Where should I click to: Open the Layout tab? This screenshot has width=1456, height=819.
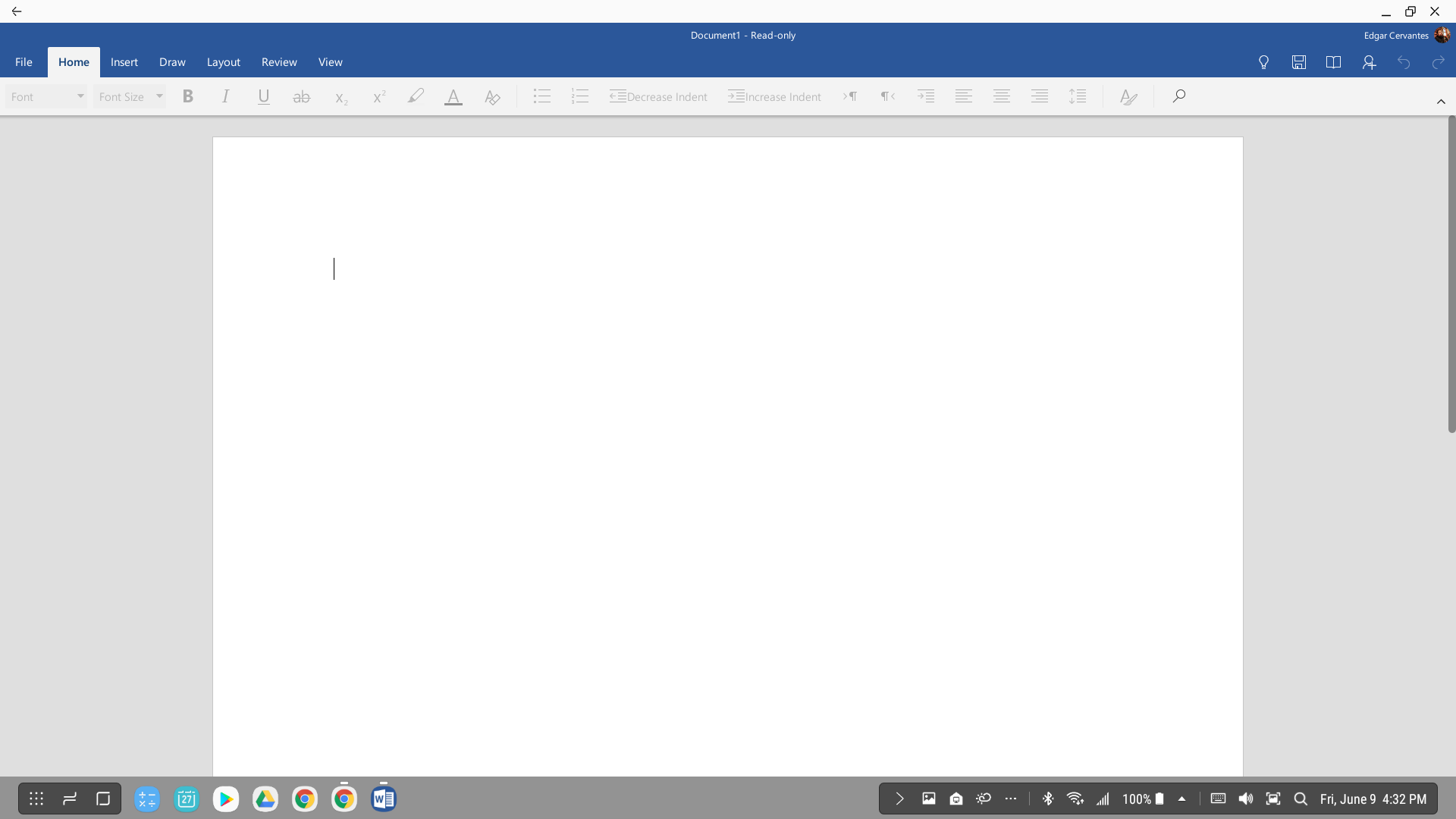click(223, 62)
